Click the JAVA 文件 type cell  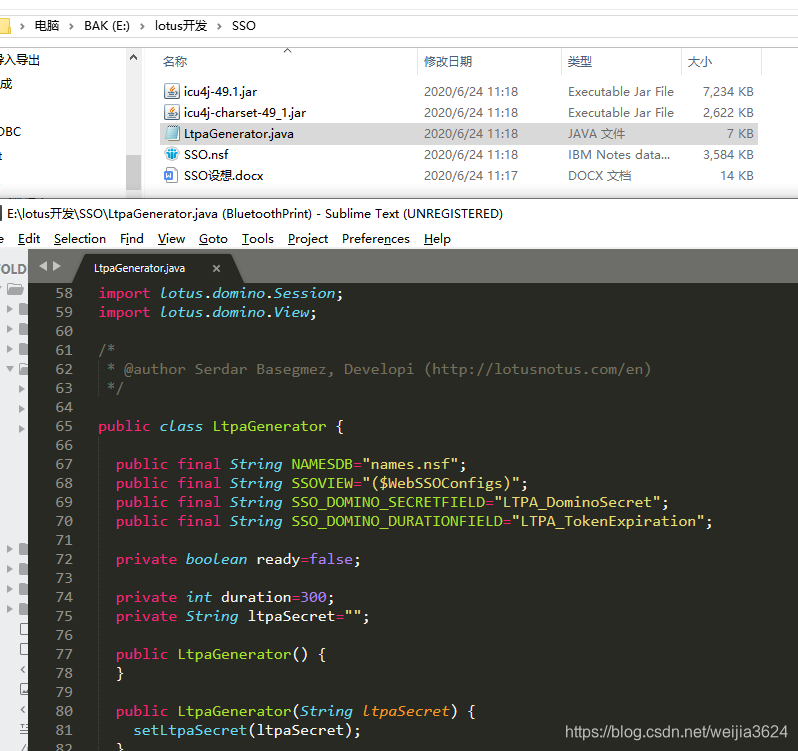coord(596,134)
